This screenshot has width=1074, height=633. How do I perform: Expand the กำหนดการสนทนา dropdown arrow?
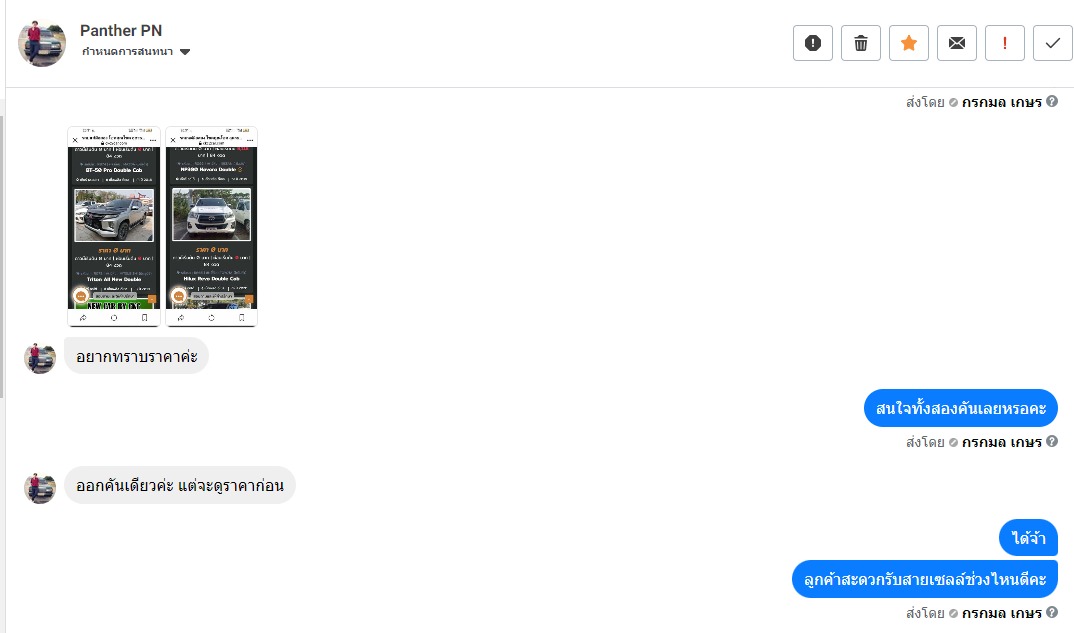pyautogui.click(x=184, y=52)
